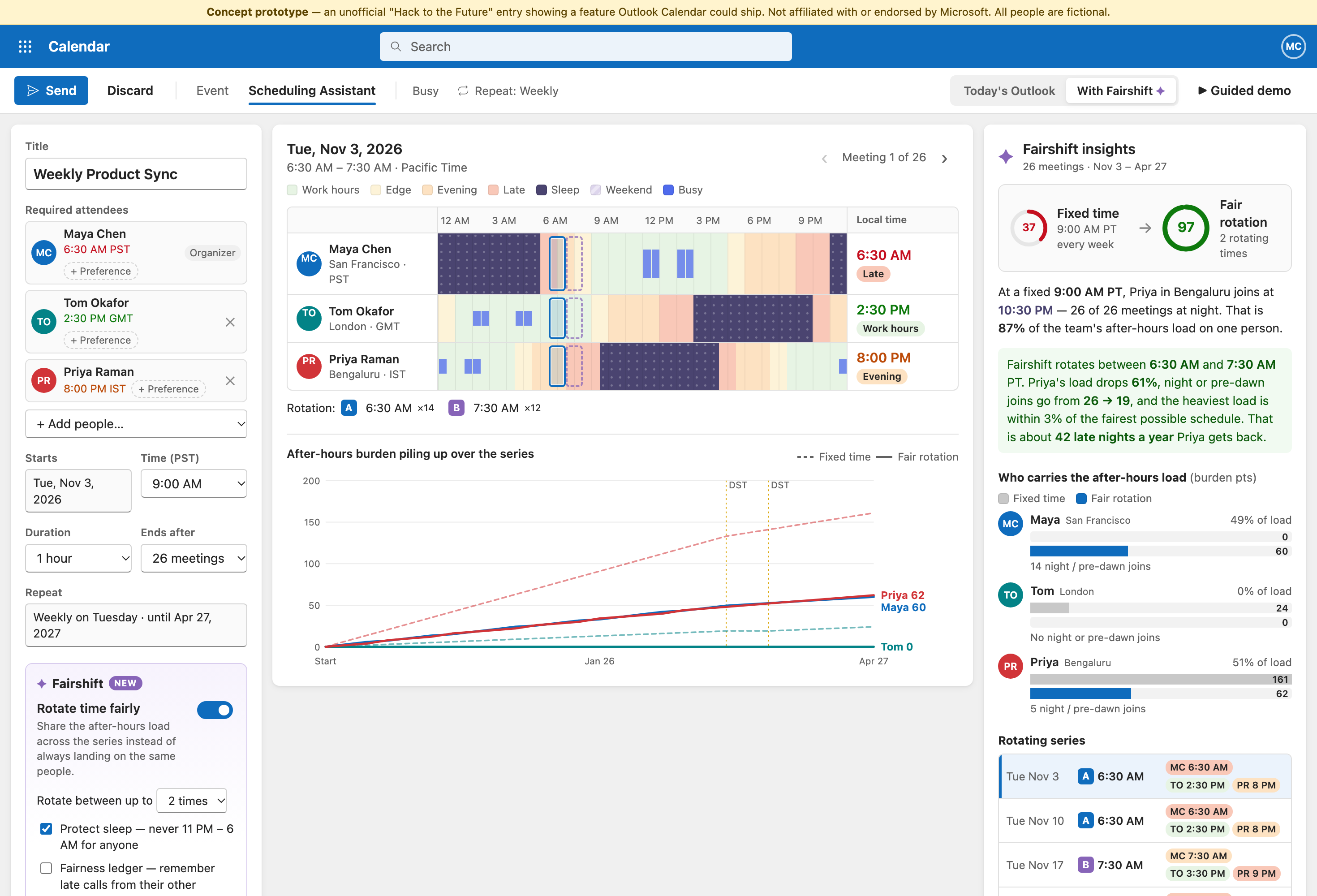Click Repeat: Weekly option

508,90
